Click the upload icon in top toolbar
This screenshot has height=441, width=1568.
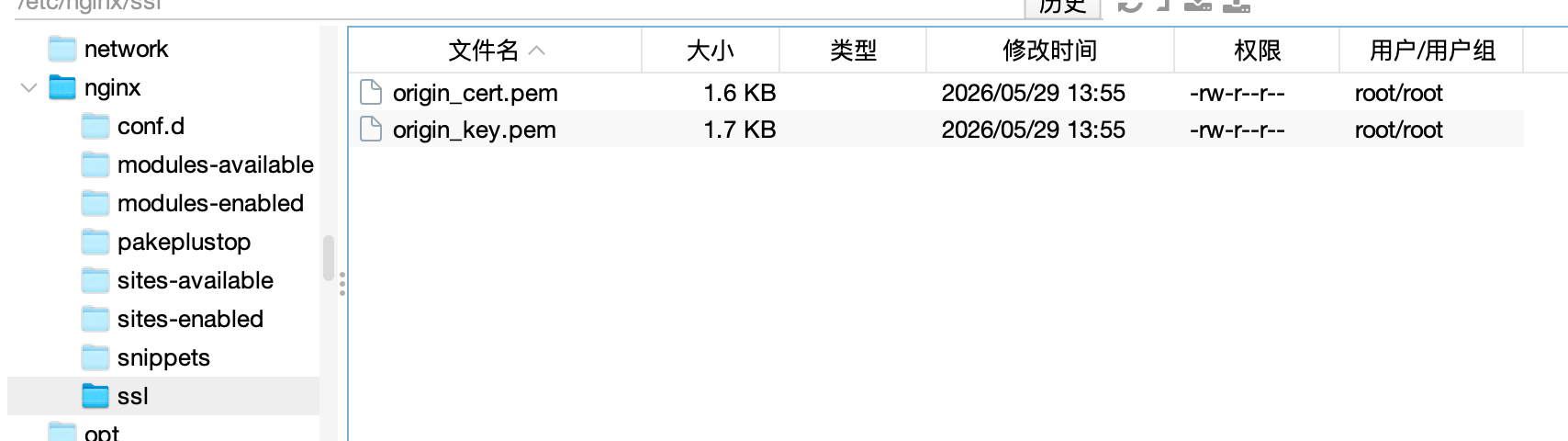(1237, 6)
